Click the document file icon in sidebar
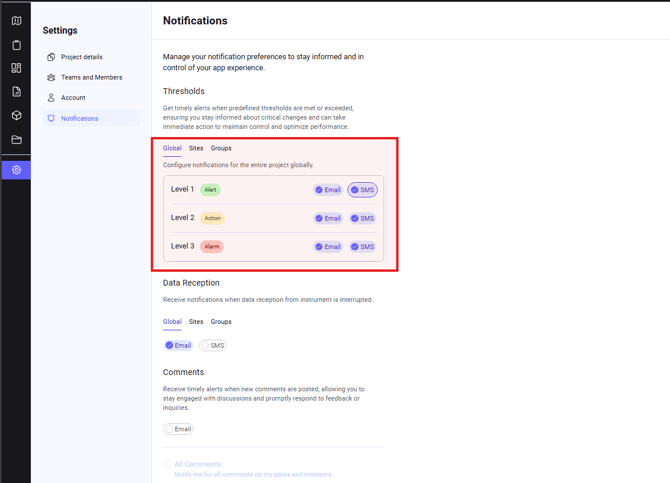Screen dimensions: 670x483 point(16,92)
